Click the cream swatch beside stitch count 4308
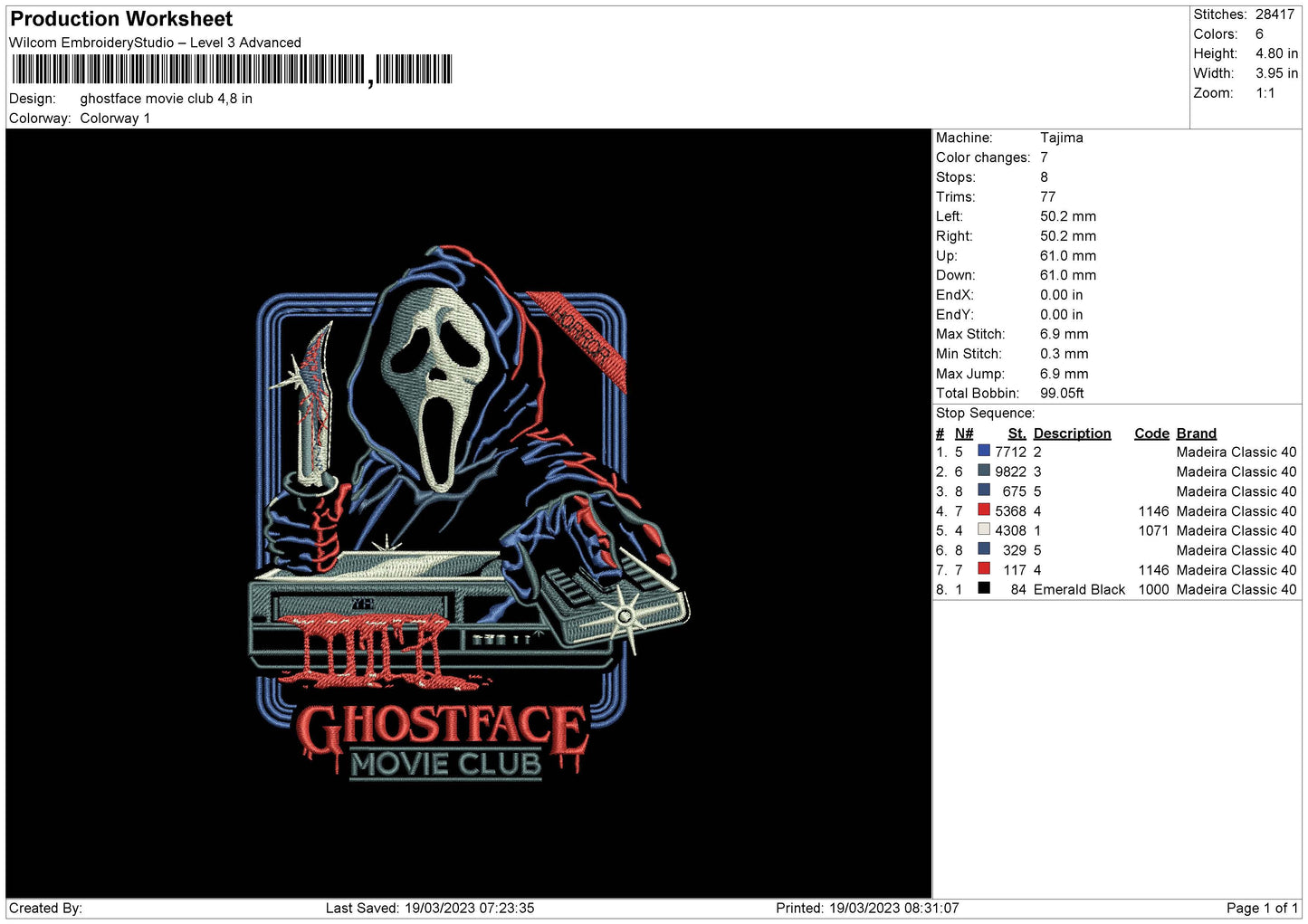The image size is (1308, 924). (984, 529)
